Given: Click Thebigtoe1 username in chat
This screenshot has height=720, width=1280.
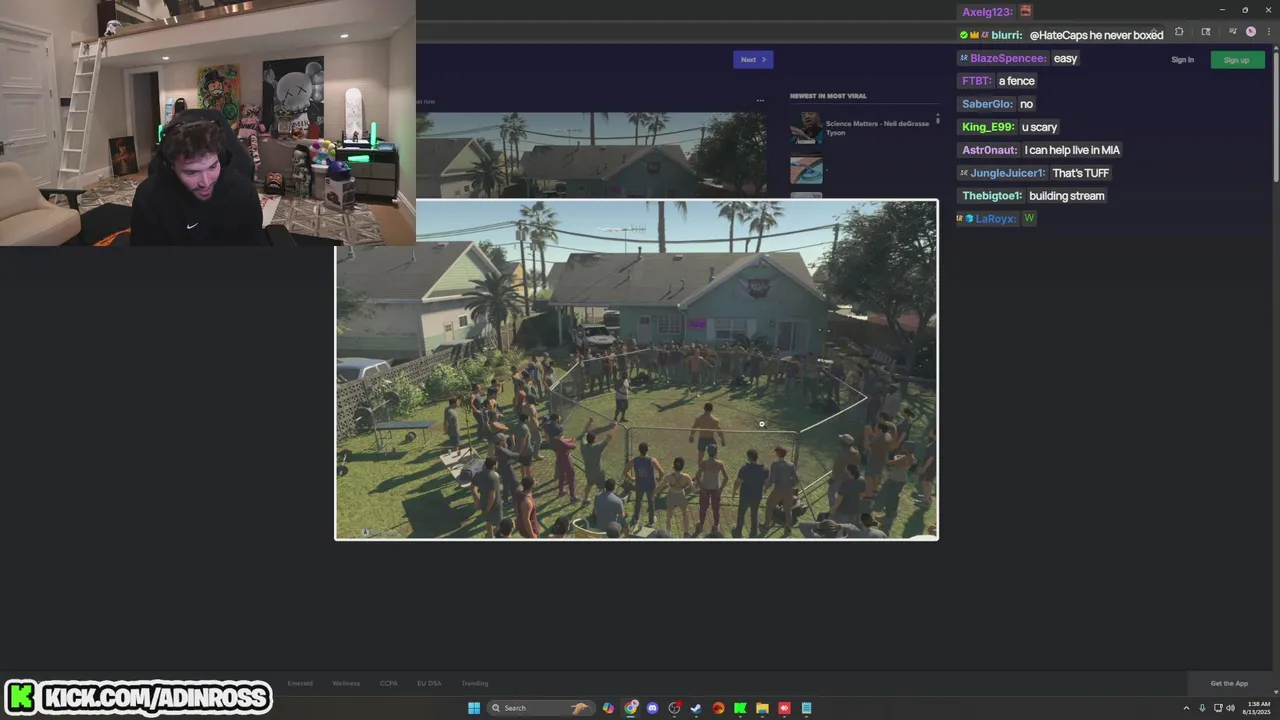Looking at the screenshot, I should point(992,196).
